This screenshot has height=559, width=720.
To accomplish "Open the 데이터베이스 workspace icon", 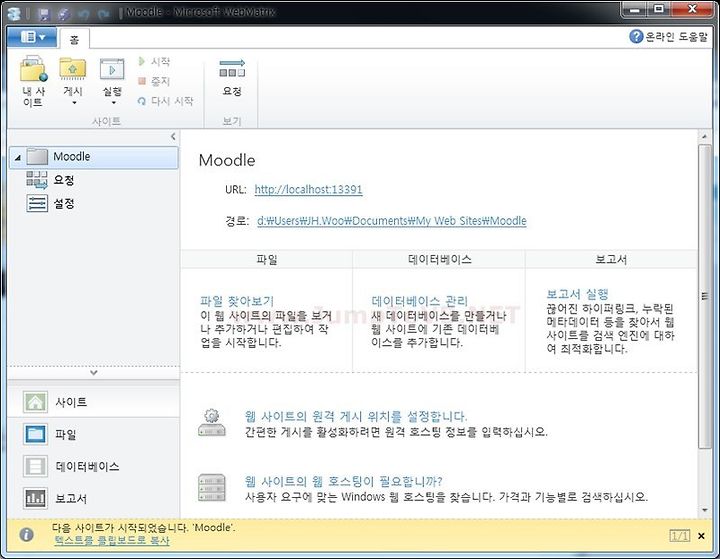I will (35, 466).
